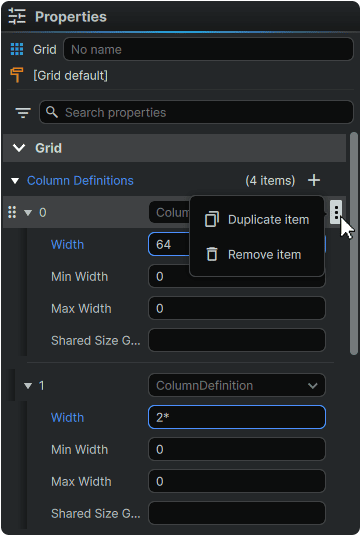Click the Duplicate item copy icon
The image size is (361, 536).
pyautogui.click(x=212, y=219)
